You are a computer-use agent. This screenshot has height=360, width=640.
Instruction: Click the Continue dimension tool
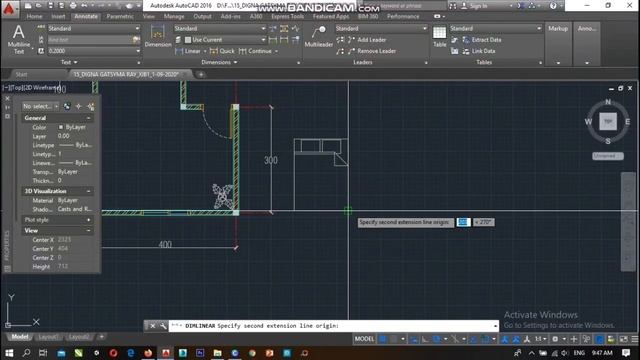click(x=255, y=51)
